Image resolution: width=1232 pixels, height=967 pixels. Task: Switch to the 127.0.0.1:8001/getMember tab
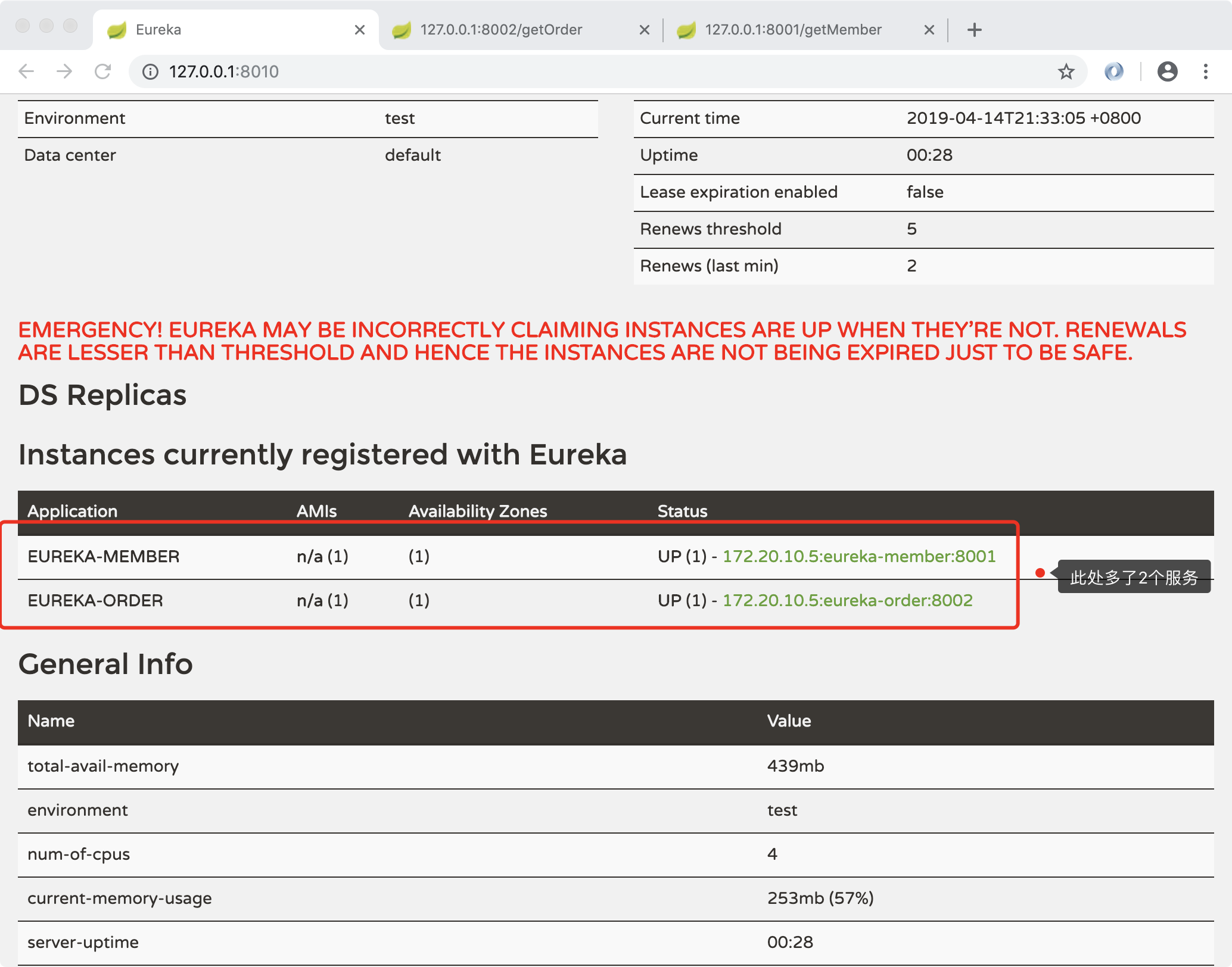pos(792,30)
